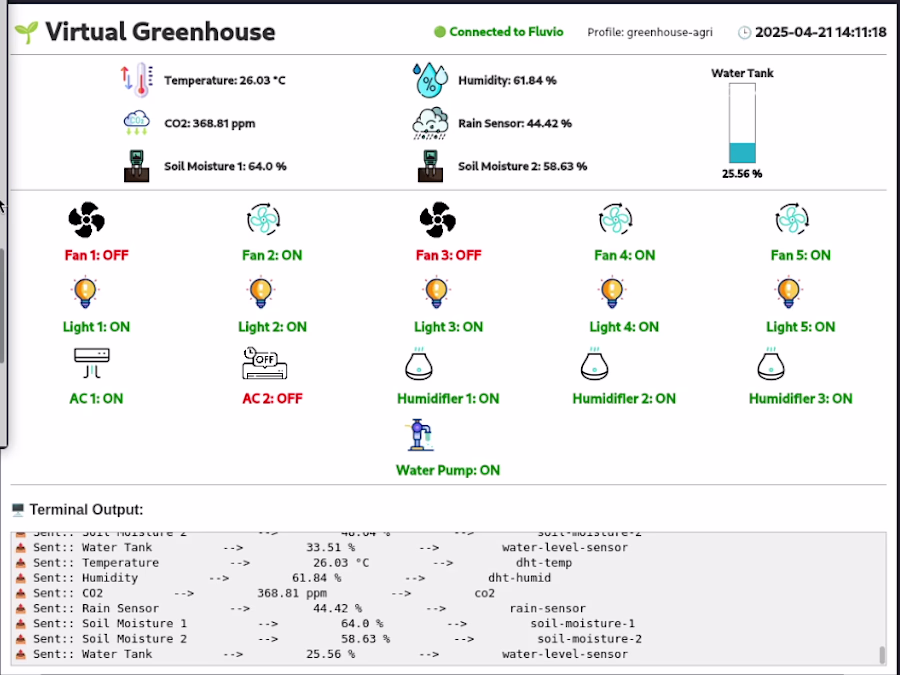This screenshot has width=900, height=675.
Task: Click the thermometer temperature icon
Action: tap(137, 80)
